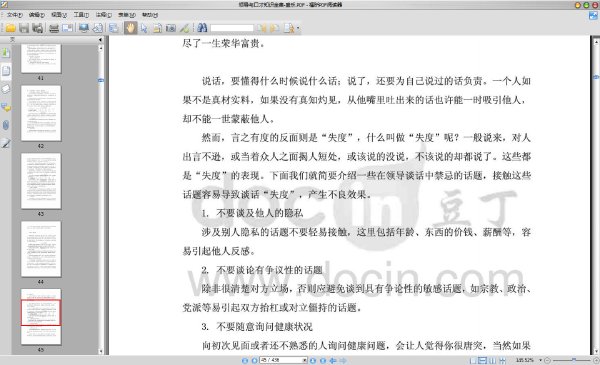Screen dimensions: 600x365
Task: Open the page number 45 / 438 dropdown
Action: 305,360
